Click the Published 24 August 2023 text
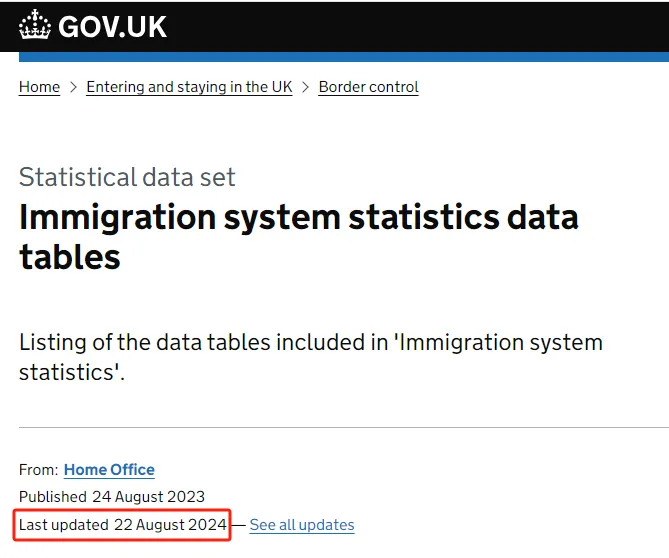The image size is (669, 558). pyautogui.click(x=112, y=497)
